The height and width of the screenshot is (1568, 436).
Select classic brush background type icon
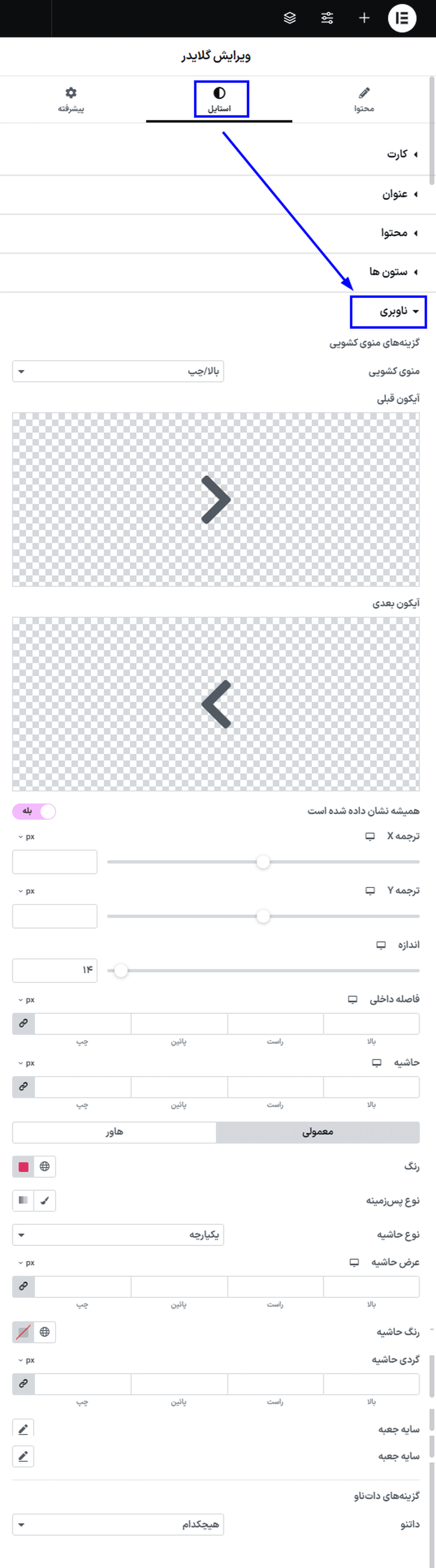45,1200
